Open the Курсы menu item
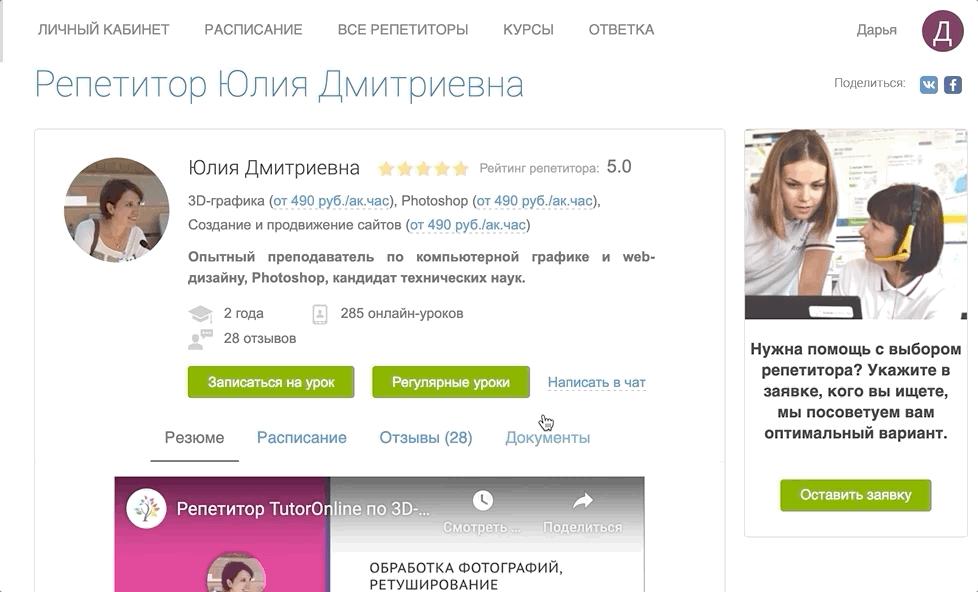The image size is (978, 592). (528, 29)
